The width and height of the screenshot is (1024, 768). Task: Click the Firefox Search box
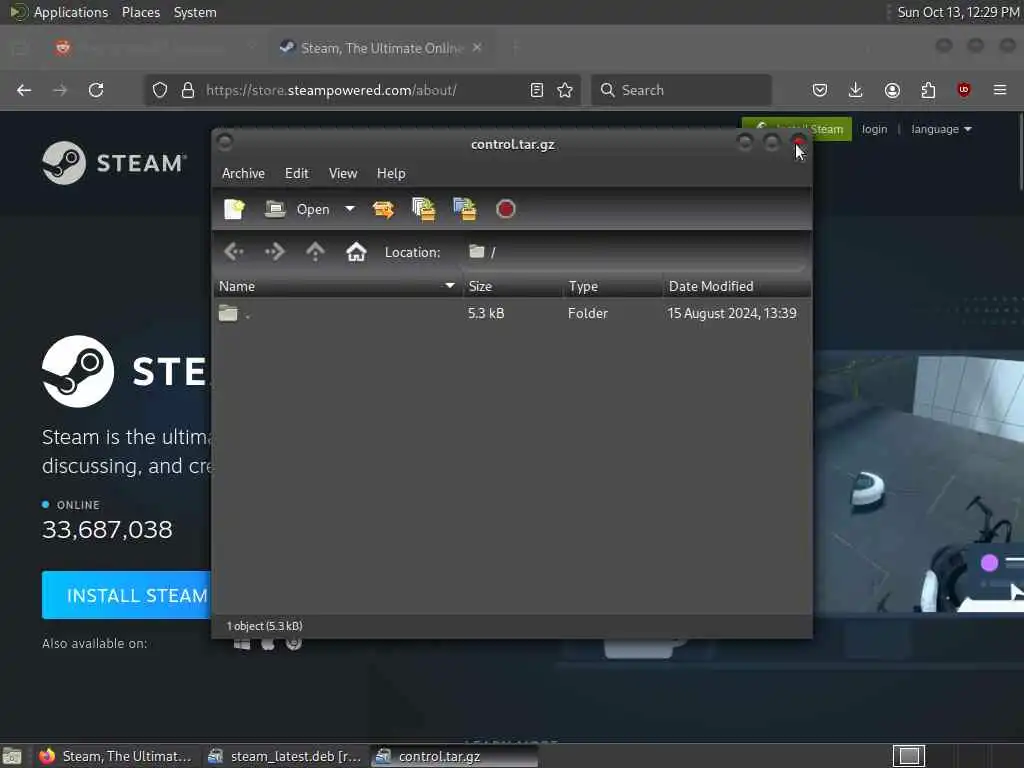pos(681,90)
